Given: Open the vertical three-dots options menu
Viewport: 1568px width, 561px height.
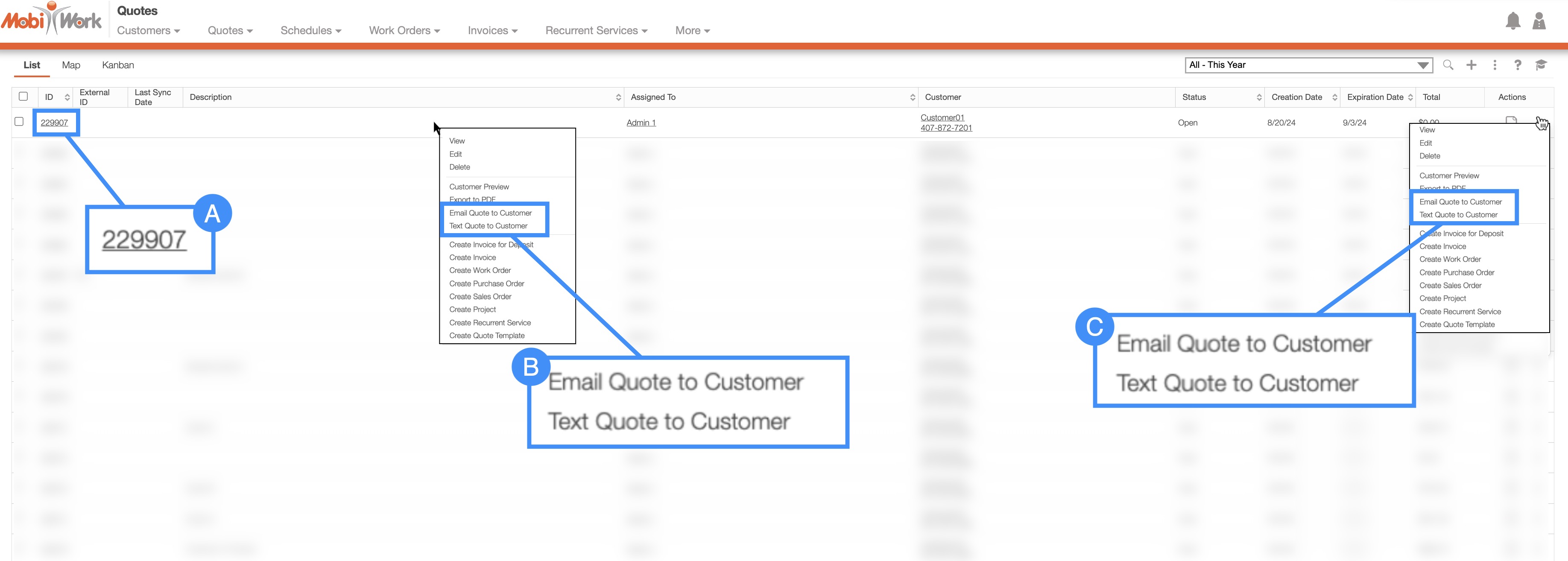Looking at the screenshot, I should pyautogui.click(x=1495, y=65).
